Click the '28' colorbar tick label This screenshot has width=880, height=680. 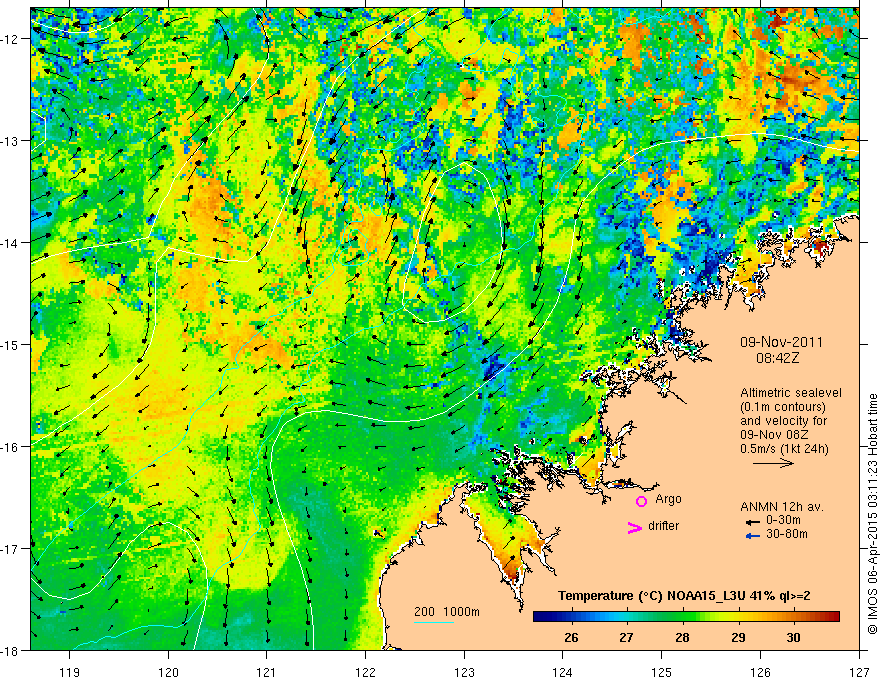pos(682,638)
